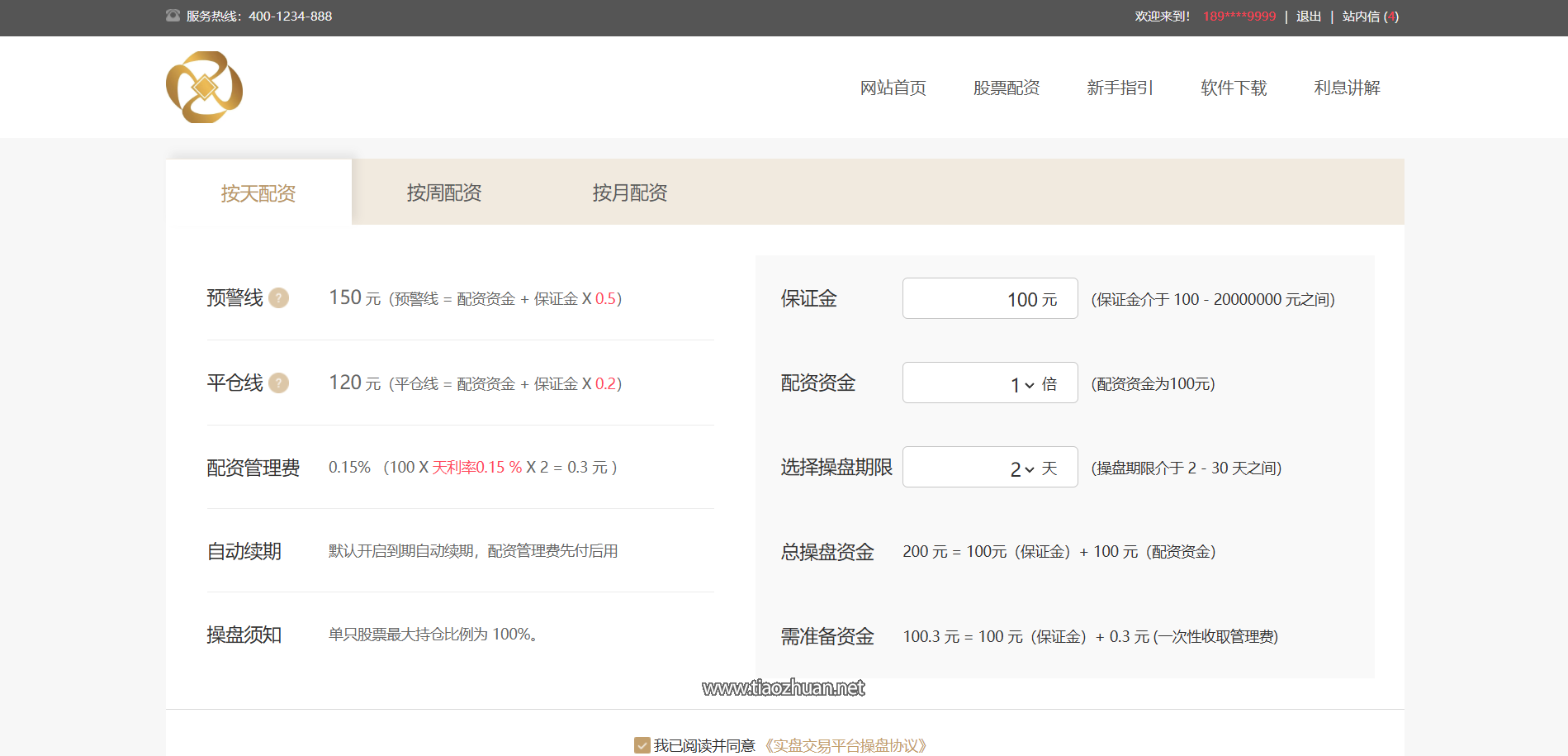Switch to the 按月配资 tab
Screen dimensions: 1568x756
point(629,193)
